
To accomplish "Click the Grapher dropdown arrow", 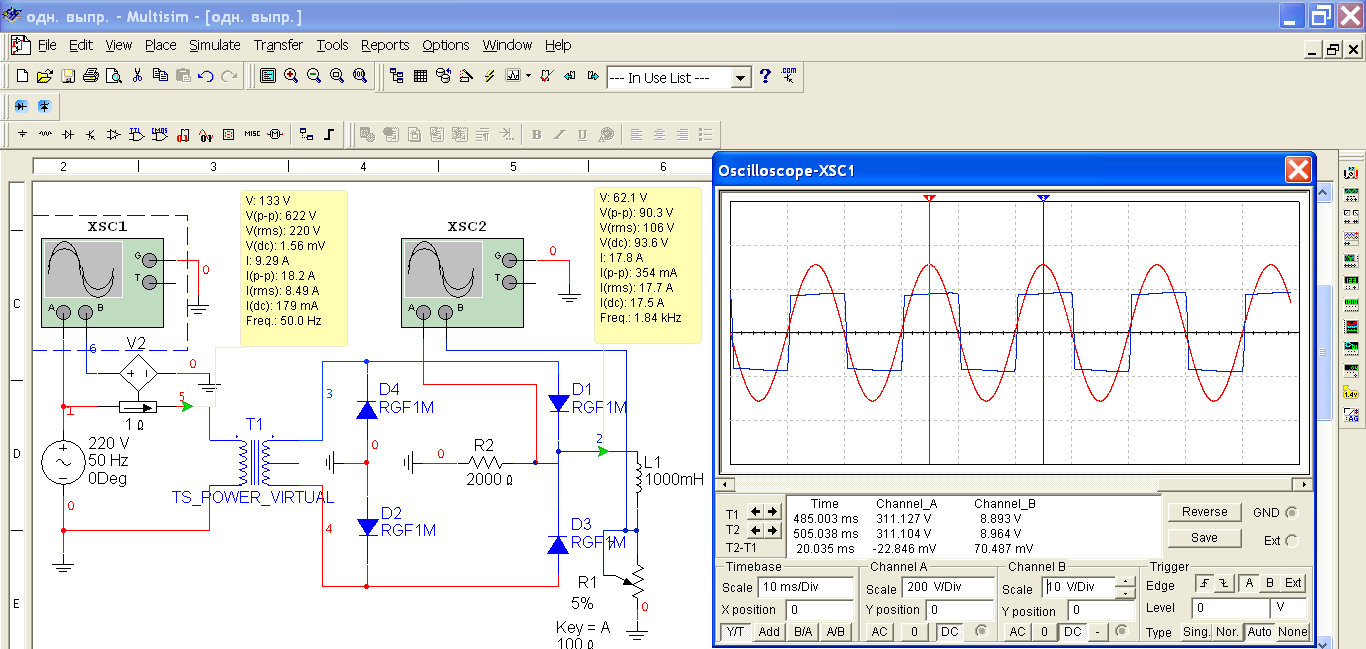I will click(528, 76).
